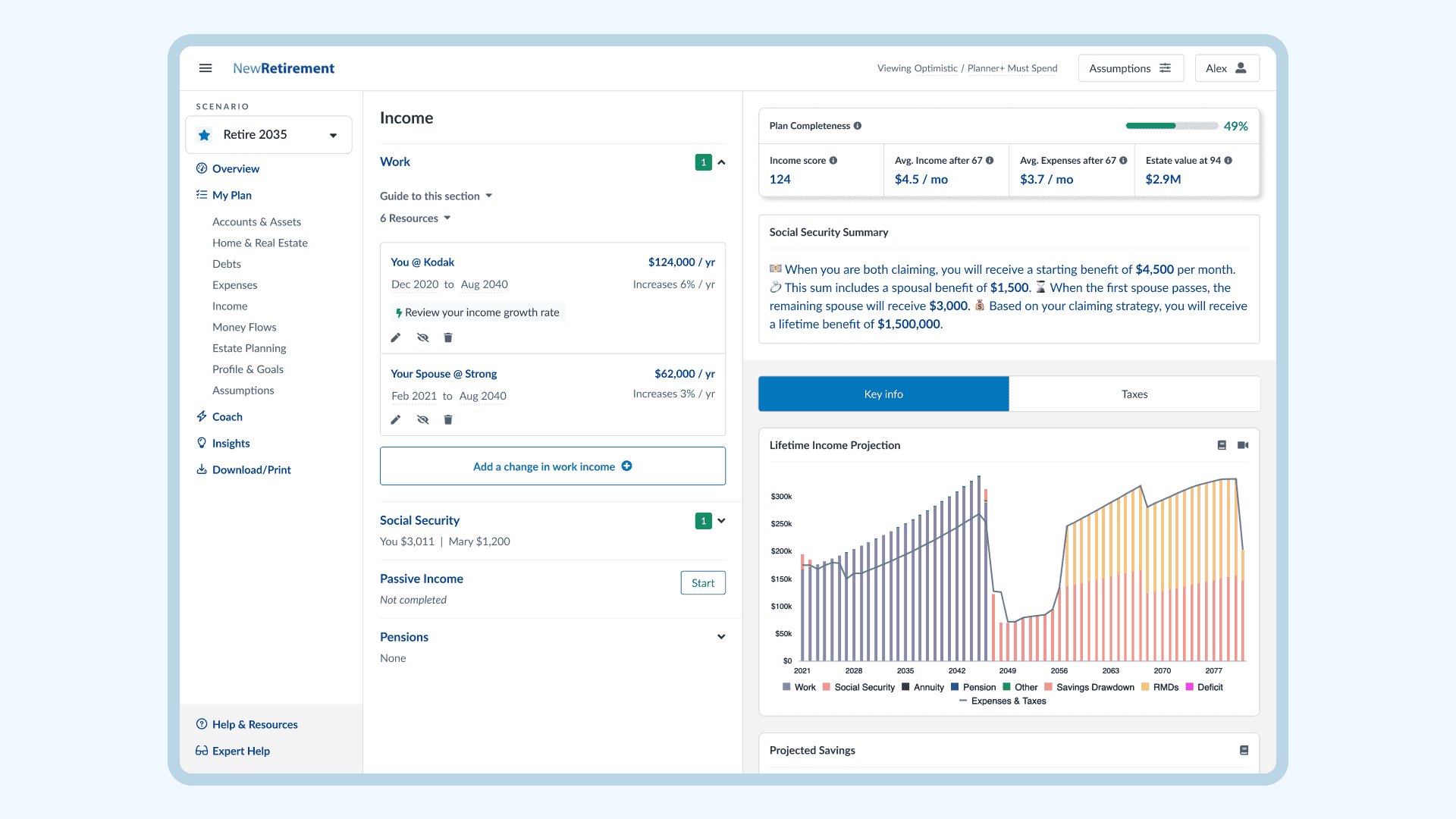Expand the Pensions section

pos(721,637)
